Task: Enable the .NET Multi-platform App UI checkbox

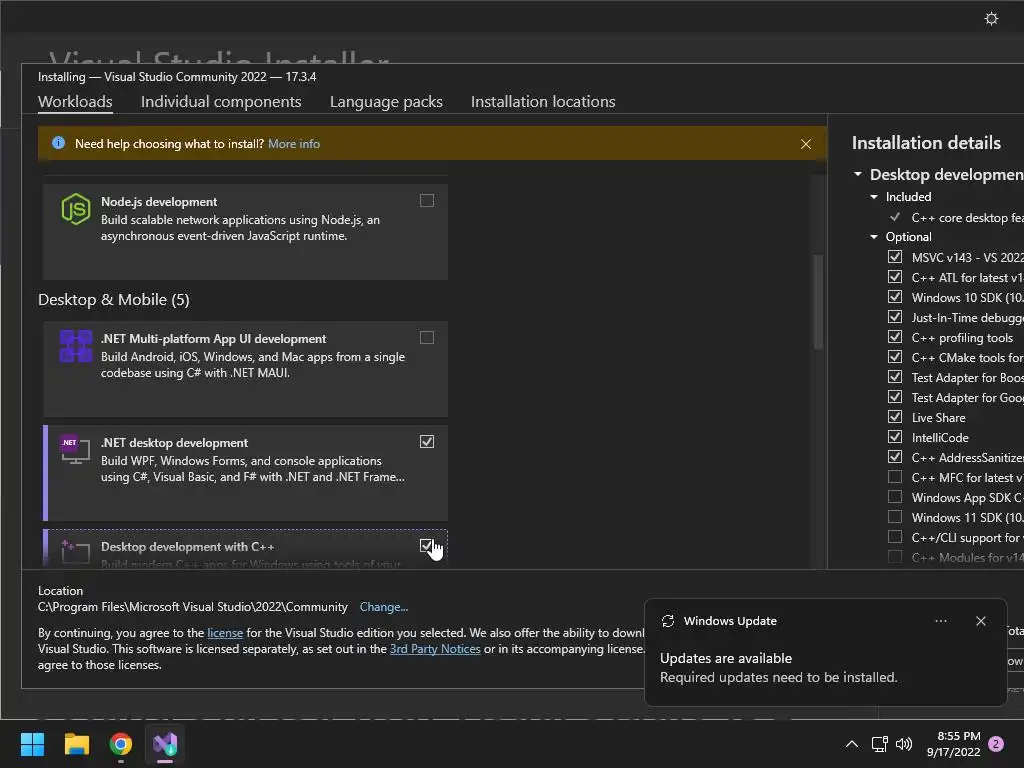Action: click(x=426, y=338)
